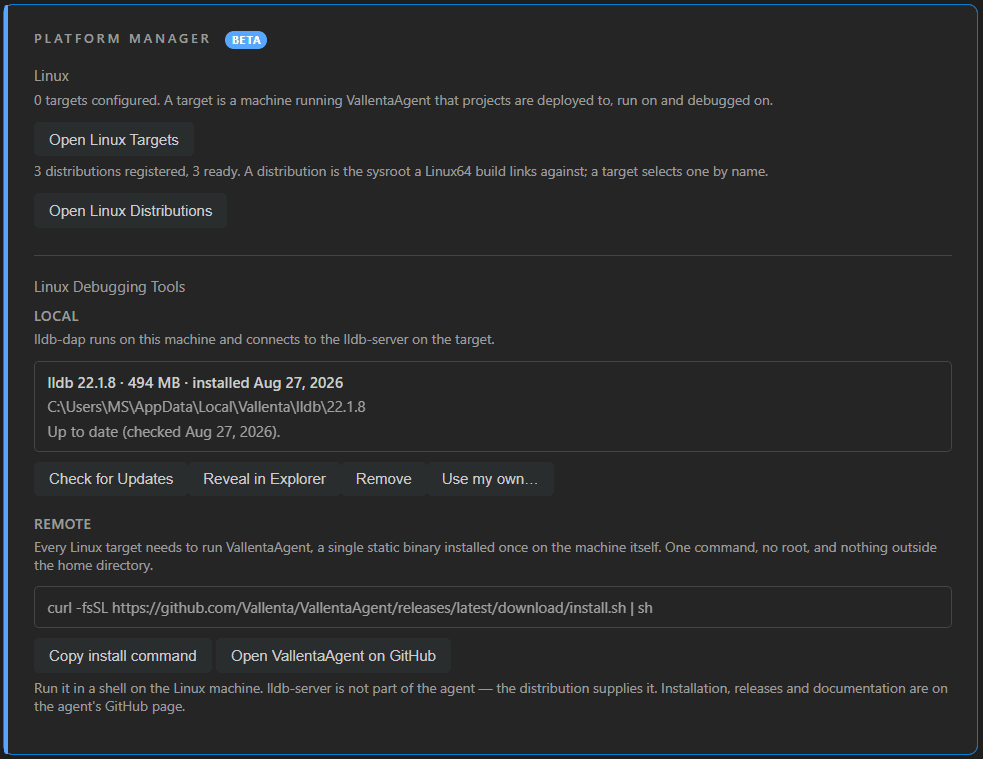
Task: Click the 'Up to date' status text
Action: pyautogui.click(x=164, y=432)
